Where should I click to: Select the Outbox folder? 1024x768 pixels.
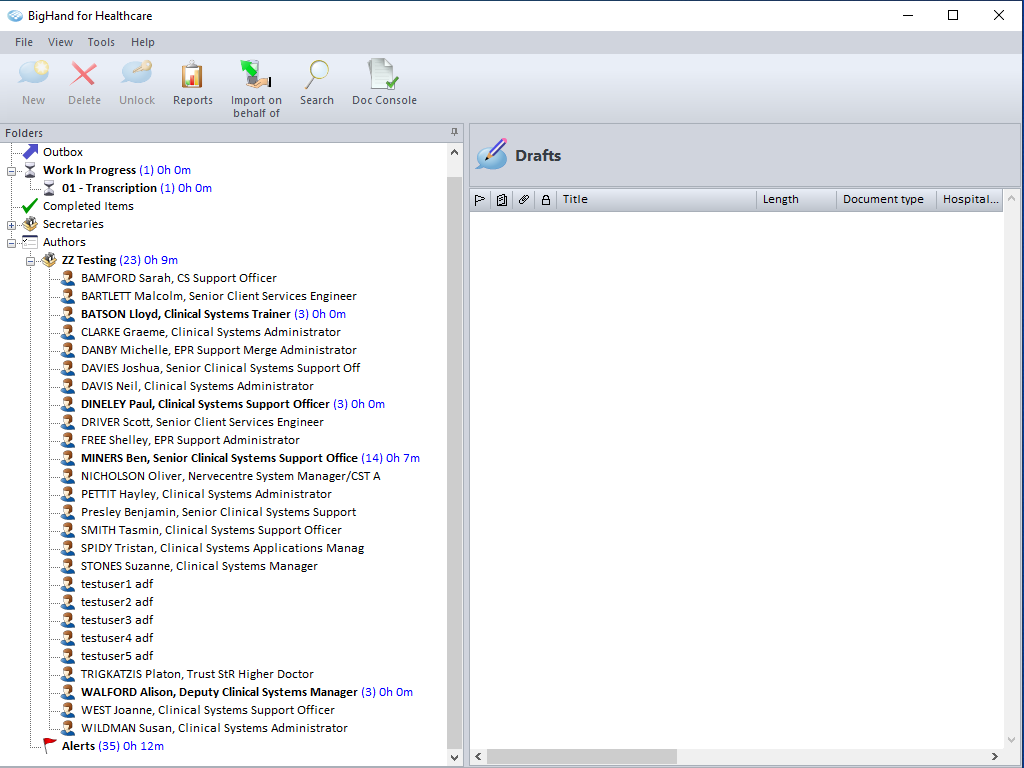tap(63, 152)
